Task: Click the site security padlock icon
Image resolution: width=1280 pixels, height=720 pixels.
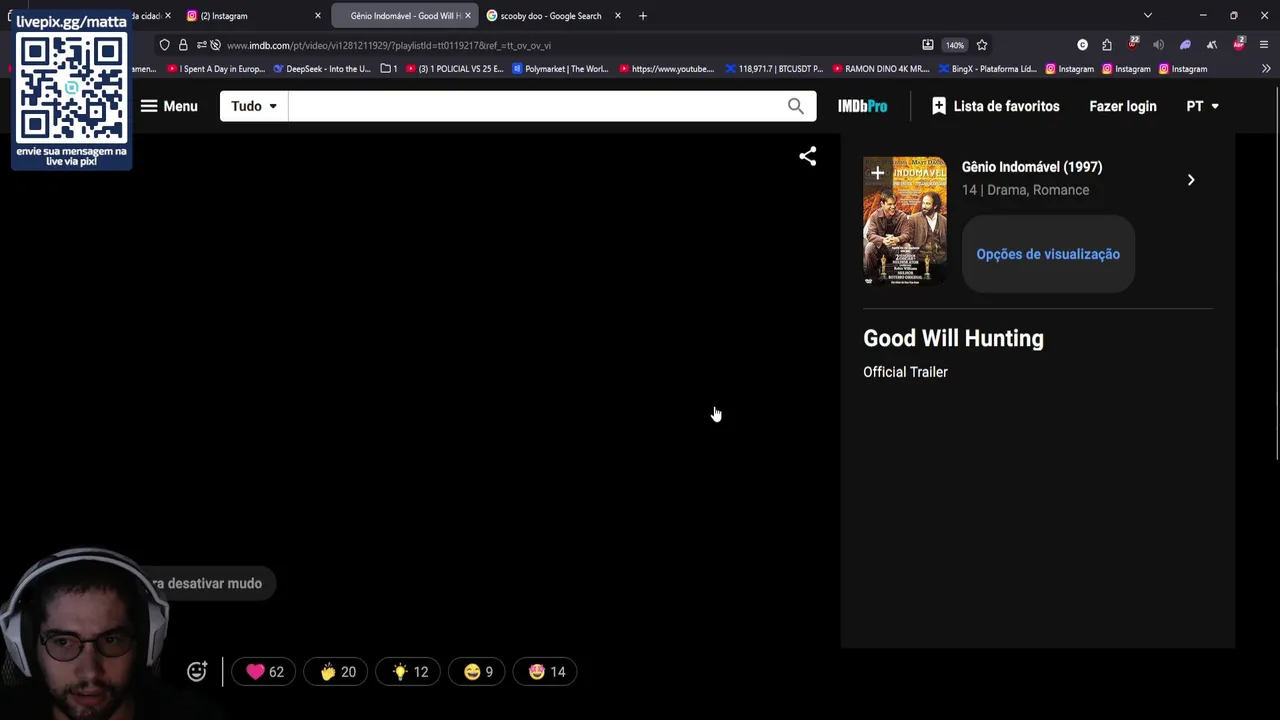Action: pyautogui.click(x=183, y=45)
